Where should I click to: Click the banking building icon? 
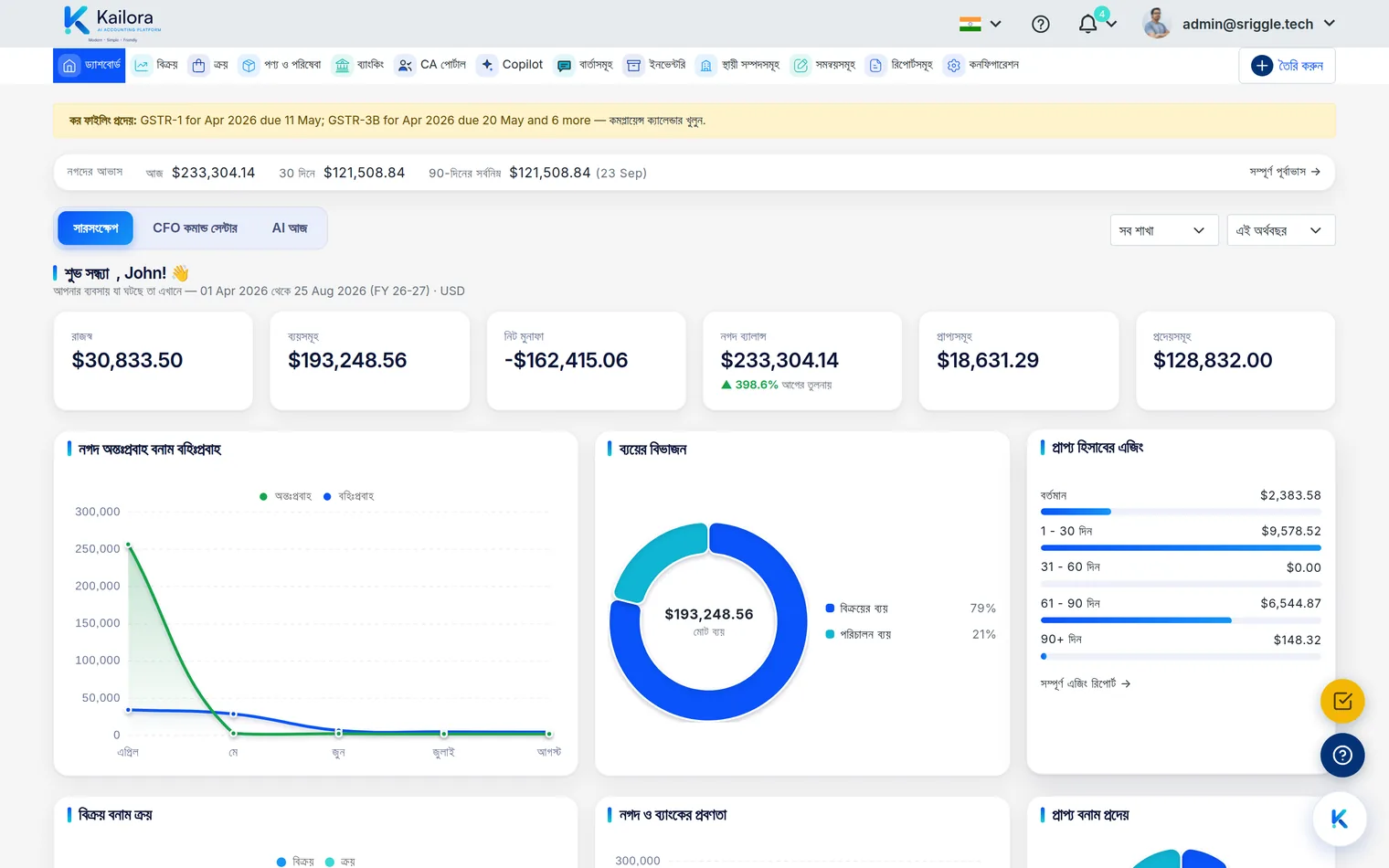pyautogui.click(x=342, y=66)
